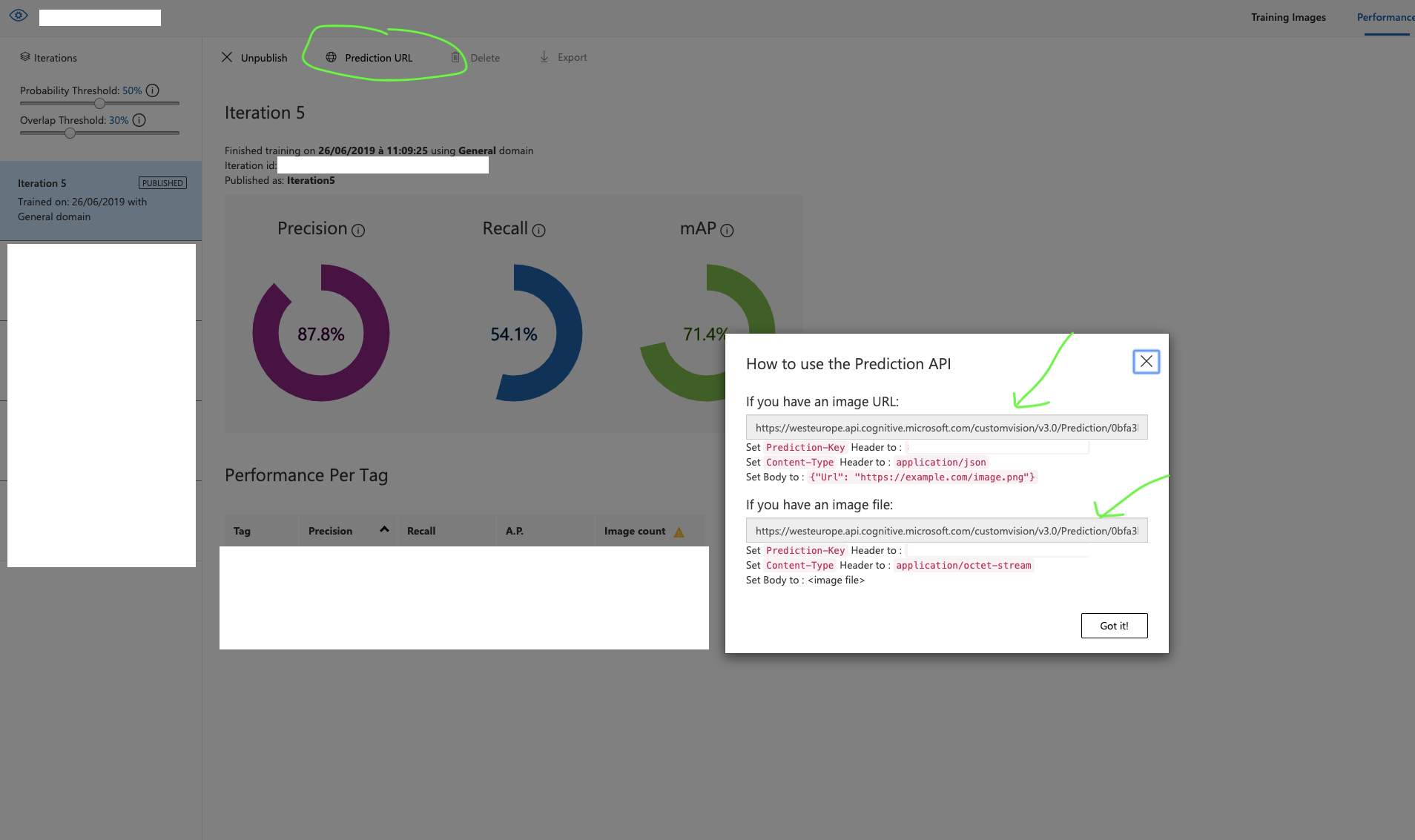Click the Unpublish X icon
The width and height of the screenshot is (1415, 840).
pyautogui.click(x=227, y=57)
